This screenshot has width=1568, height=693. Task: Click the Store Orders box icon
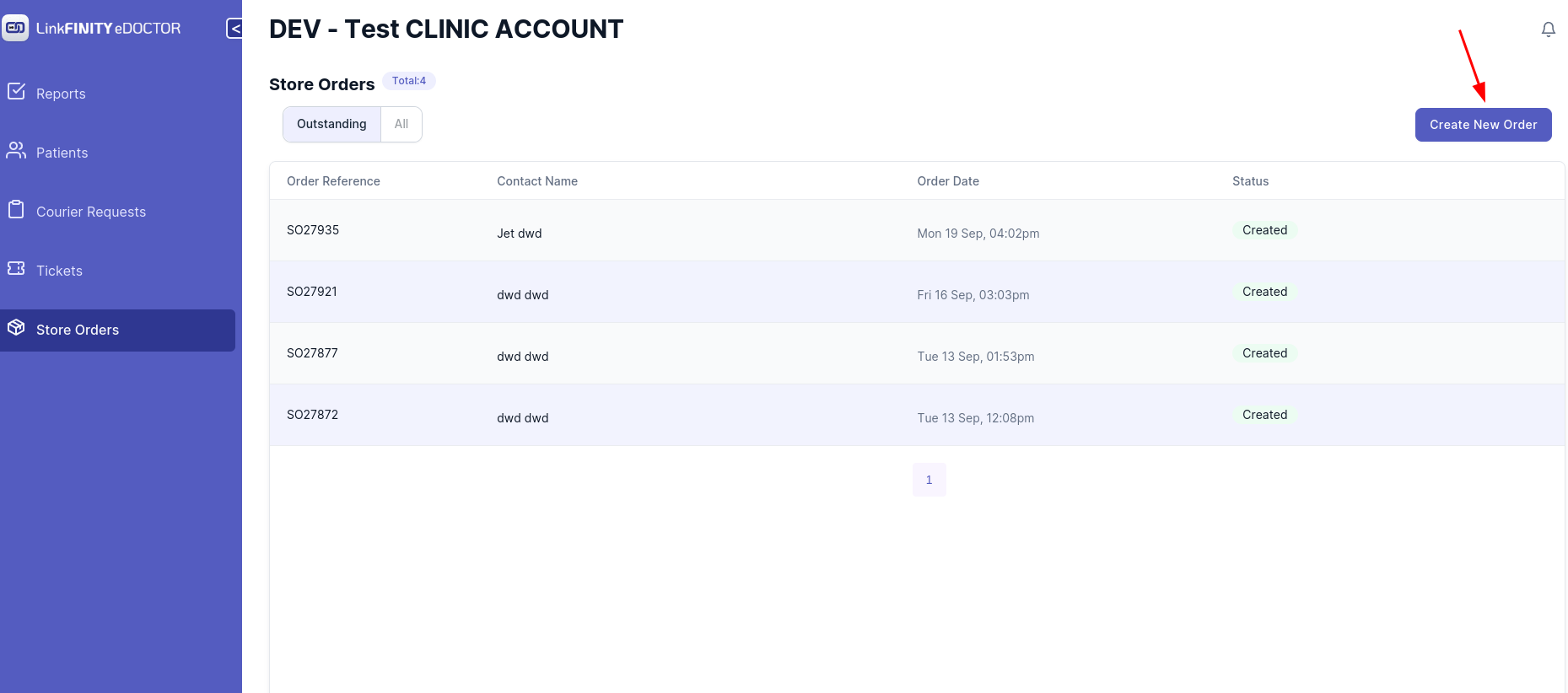[x=16, y=327]
